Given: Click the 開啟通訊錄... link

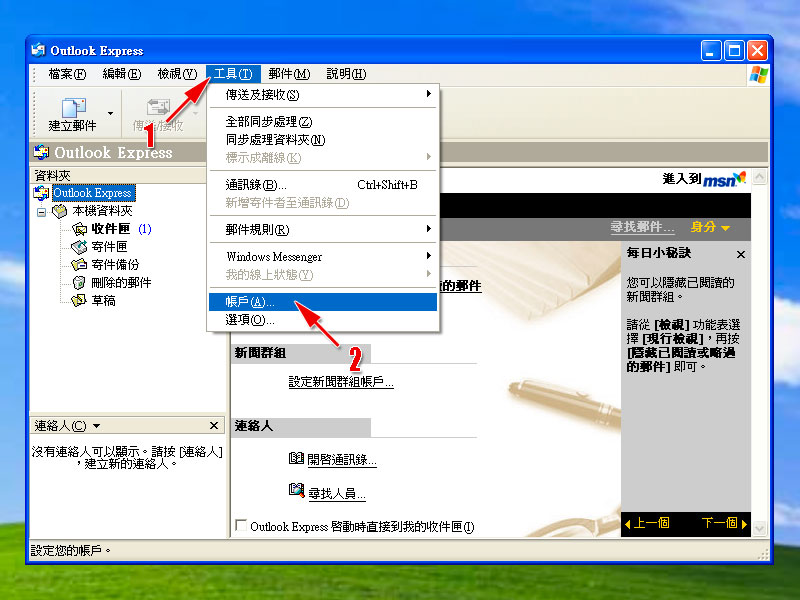Looking at the screenshot, I should [342, 460].
